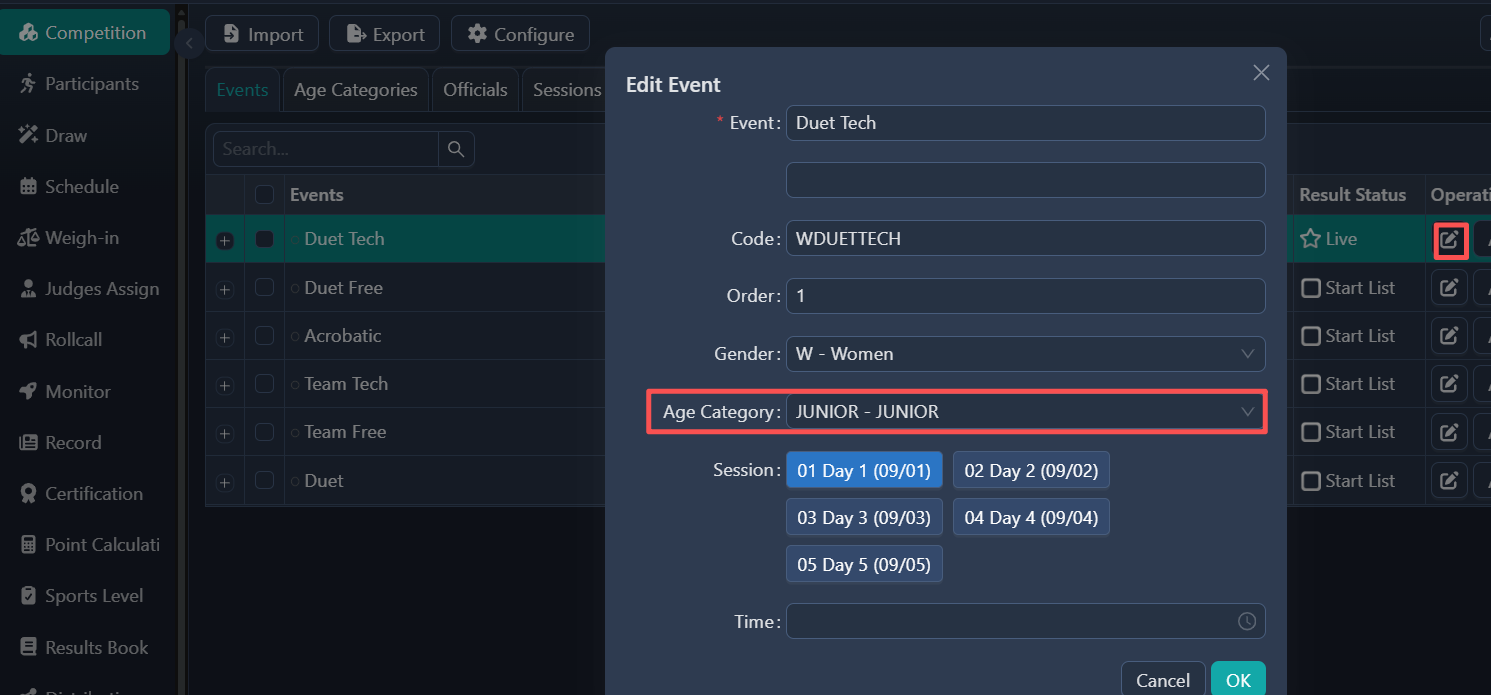Tick the checkbox for Duet Free row
Image resolution: width=1491 pixels, height=695 pixels.
(265, 287)
